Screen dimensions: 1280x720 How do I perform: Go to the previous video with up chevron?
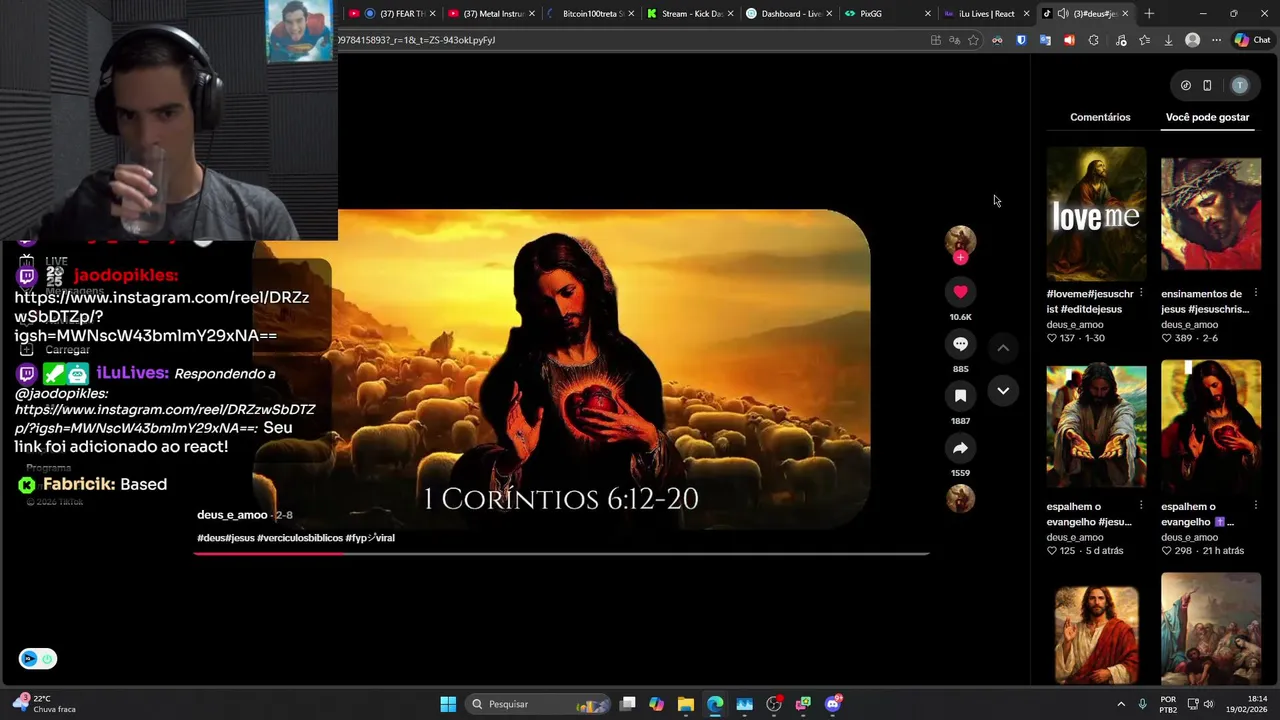coord(1003,347)
